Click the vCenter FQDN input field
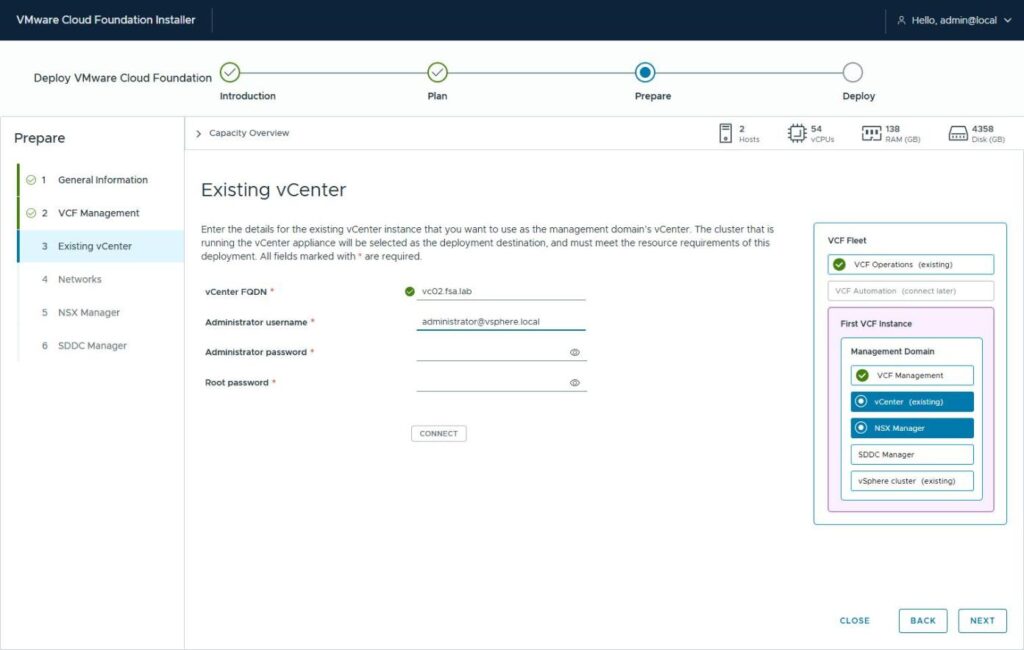 [501, 291]
